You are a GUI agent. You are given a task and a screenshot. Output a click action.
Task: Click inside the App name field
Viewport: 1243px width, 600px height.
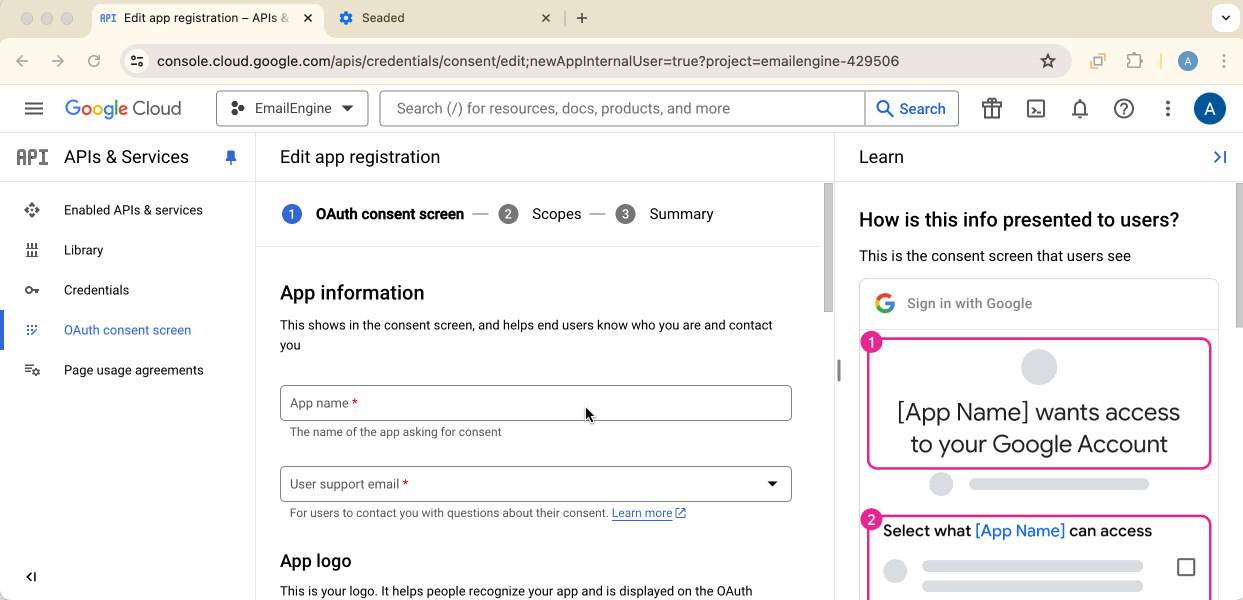pos(536,402)
